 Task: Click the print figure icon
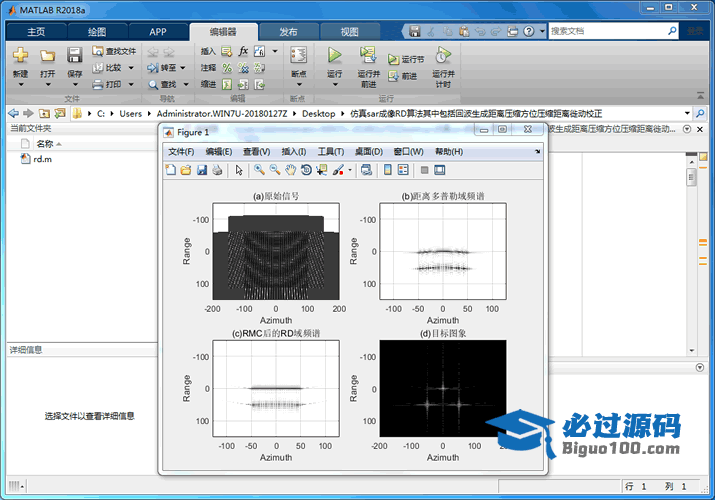coord(217,170)
